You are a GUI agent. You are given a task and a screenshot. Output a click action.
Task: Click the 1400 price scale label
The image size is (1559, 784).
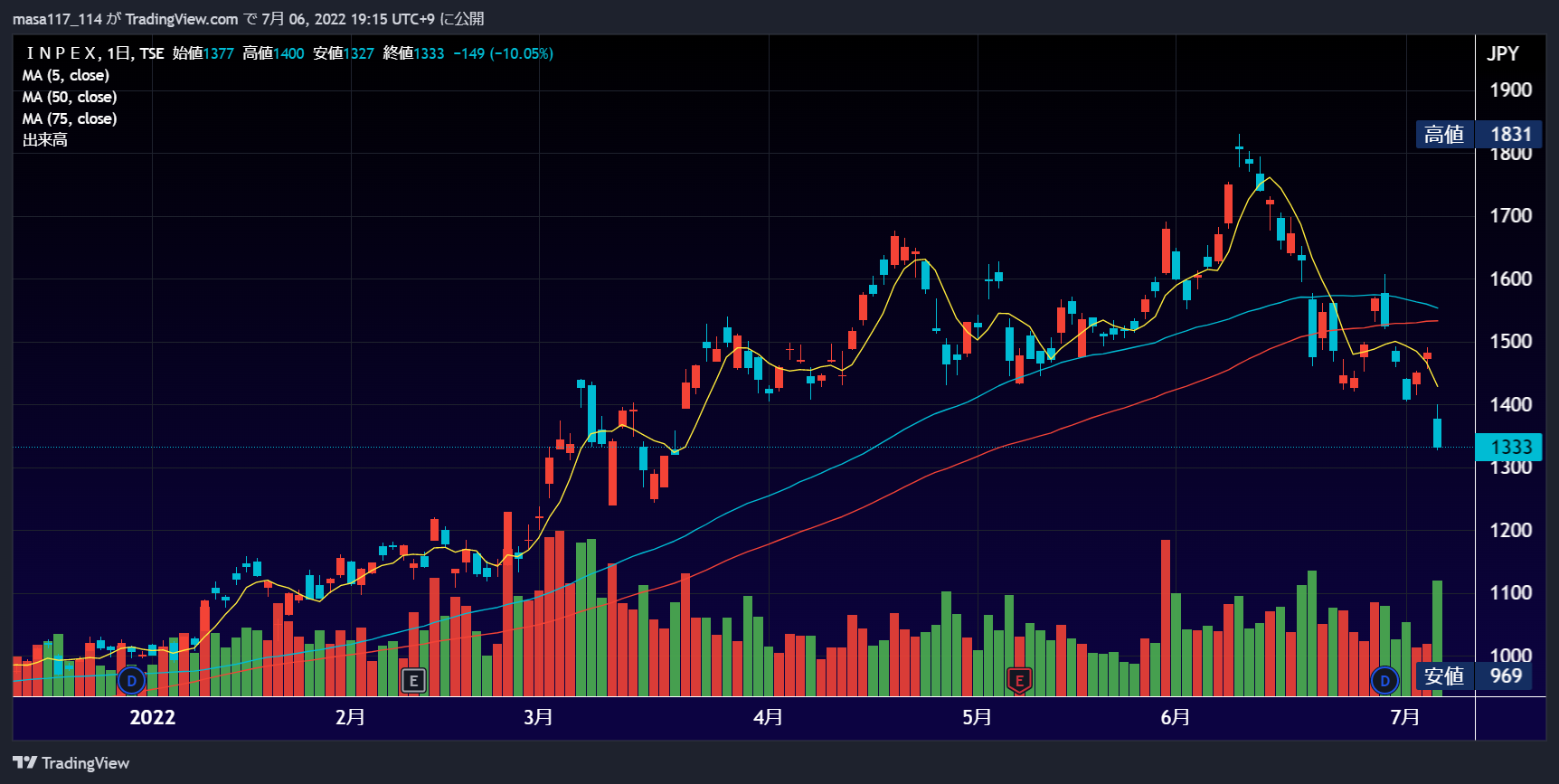tap(1511, 405)
